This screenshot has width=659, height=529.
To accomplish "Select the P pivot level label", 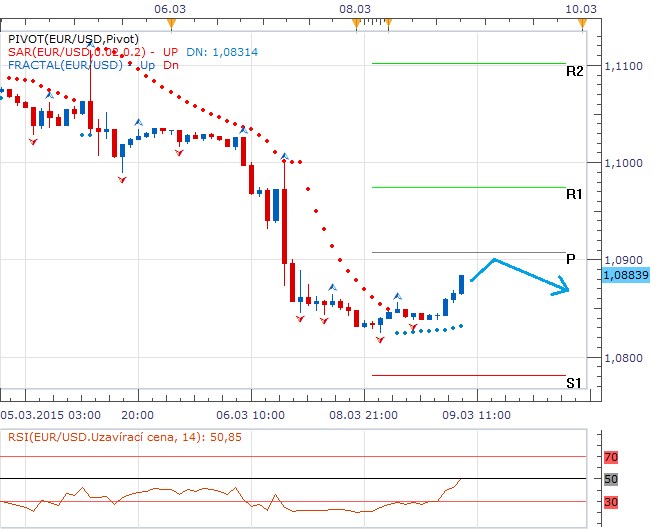I will pos(570,259).
